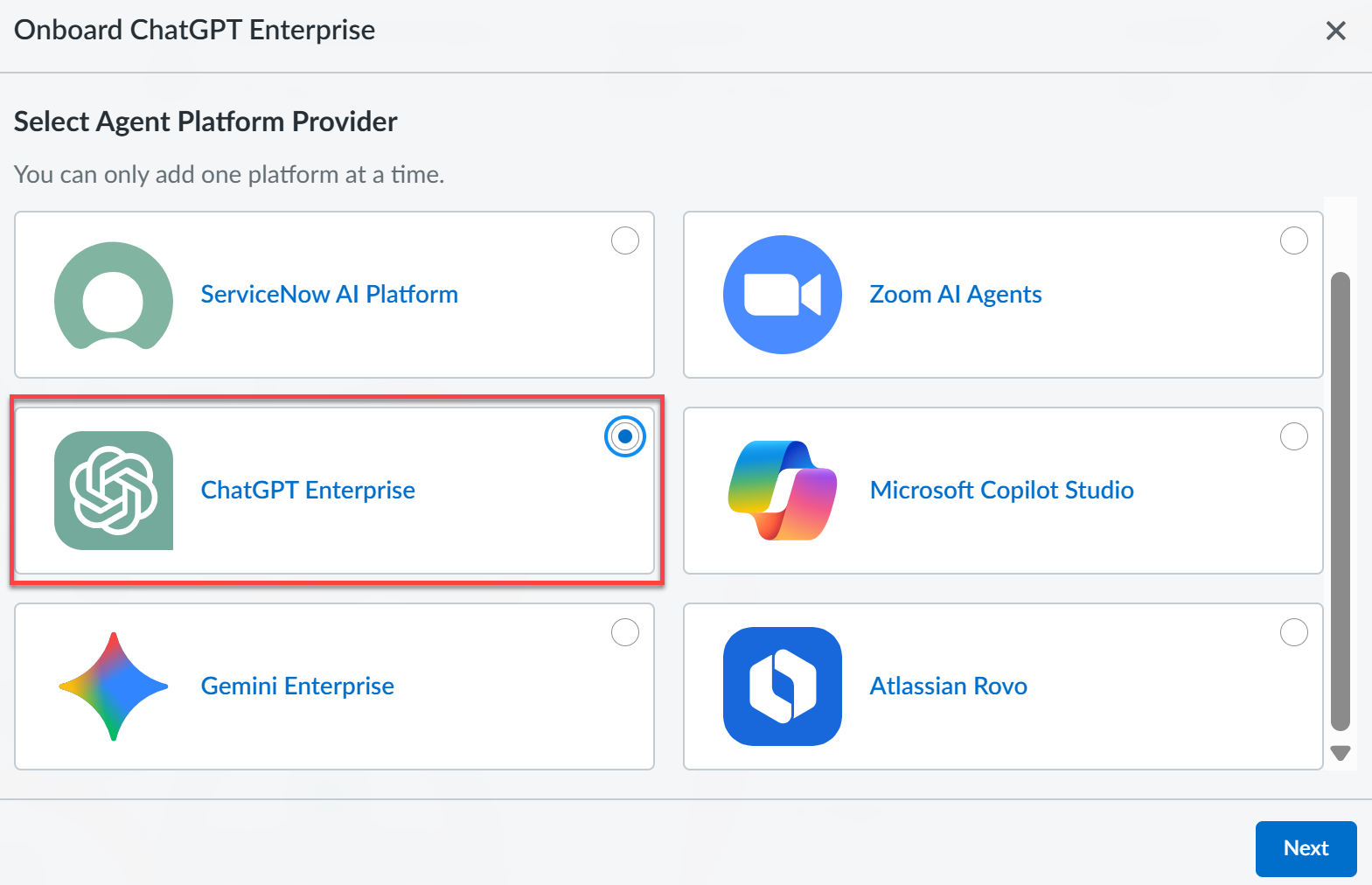Viewport: 1372px width, 885px height.
Task: Choose the Microsoft Copilot Studio radio button
Action: [x=1294, y=436]
